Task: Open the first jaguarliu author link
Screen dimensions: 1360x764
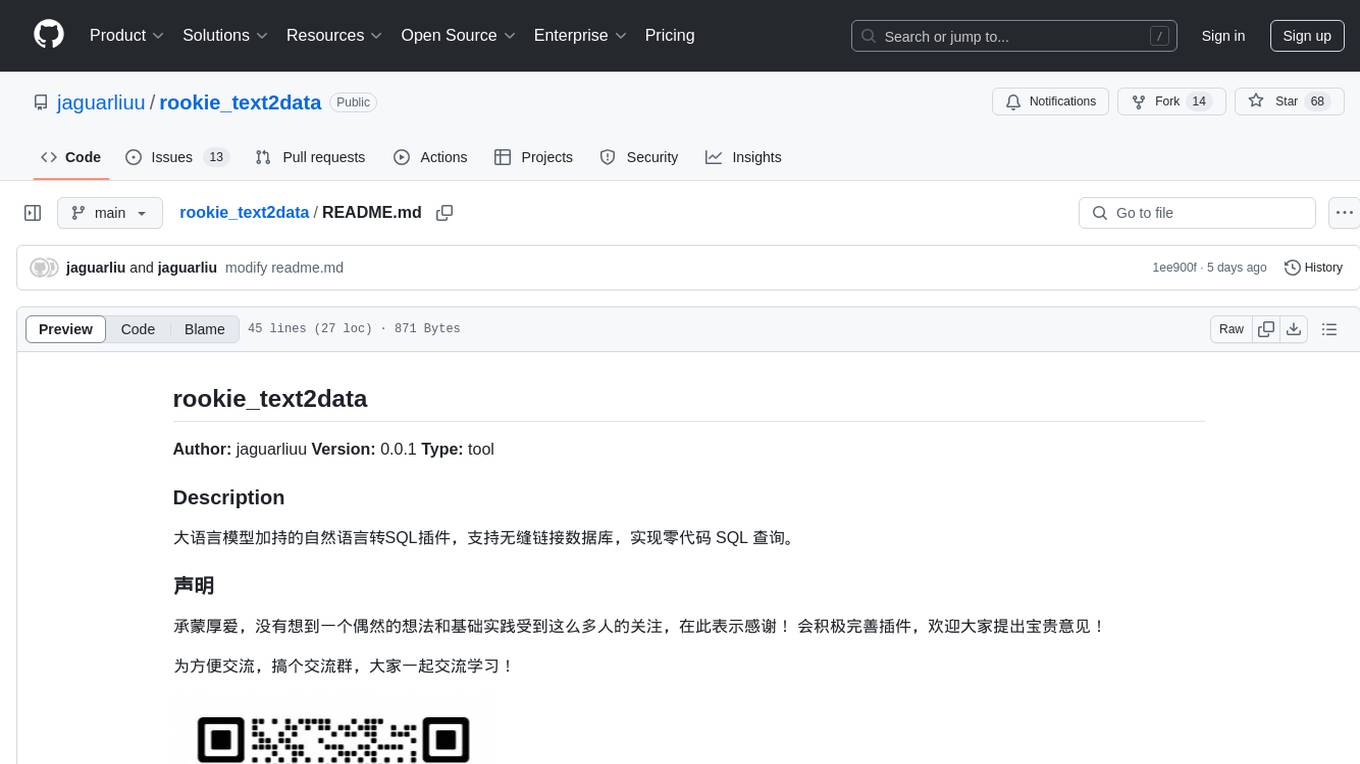Action: pos(96,268)
